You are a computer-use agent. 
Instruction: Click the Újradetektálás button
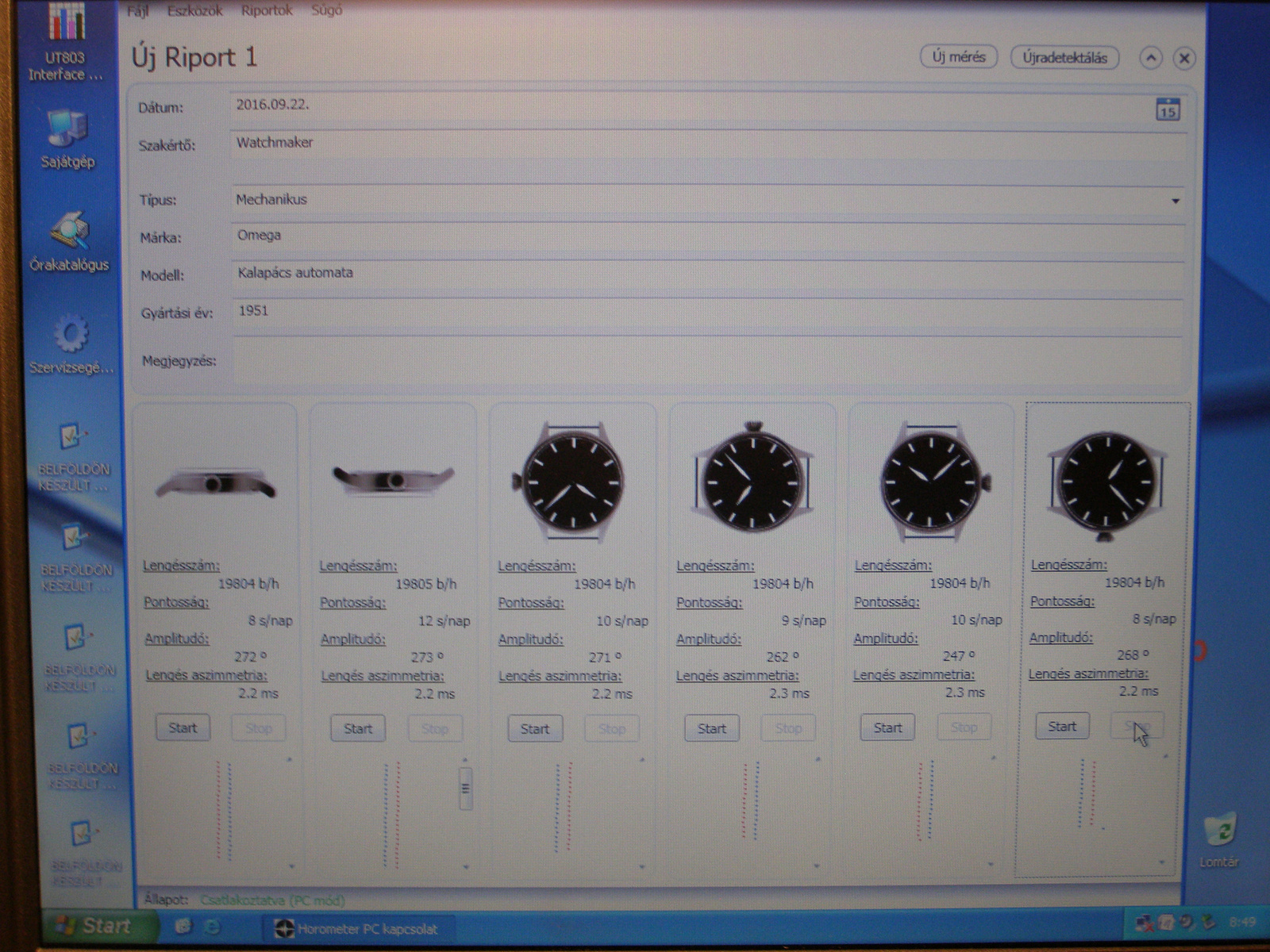(x=1064, y=58)
